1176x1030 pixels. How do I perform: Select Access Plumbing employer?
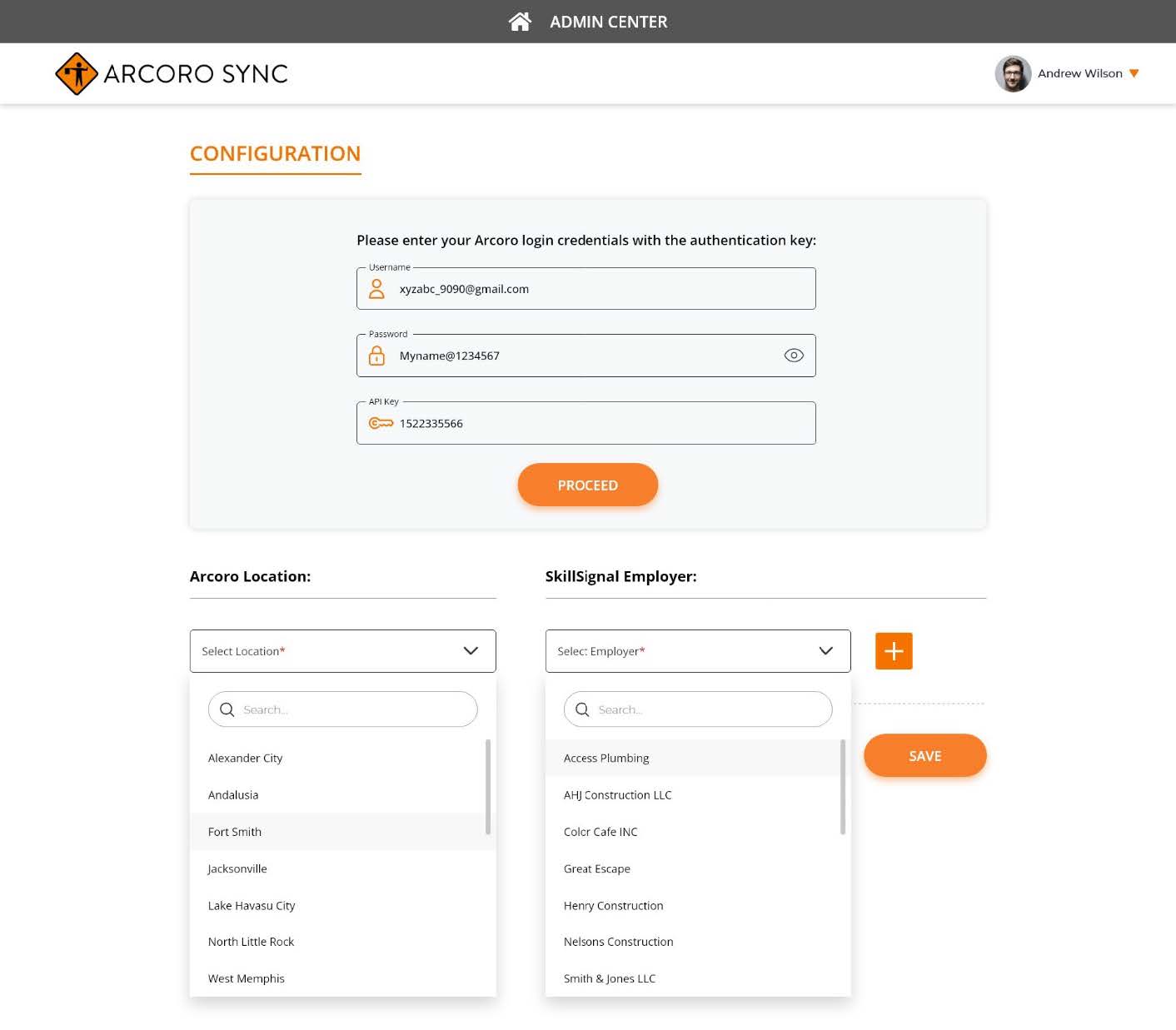693,758
